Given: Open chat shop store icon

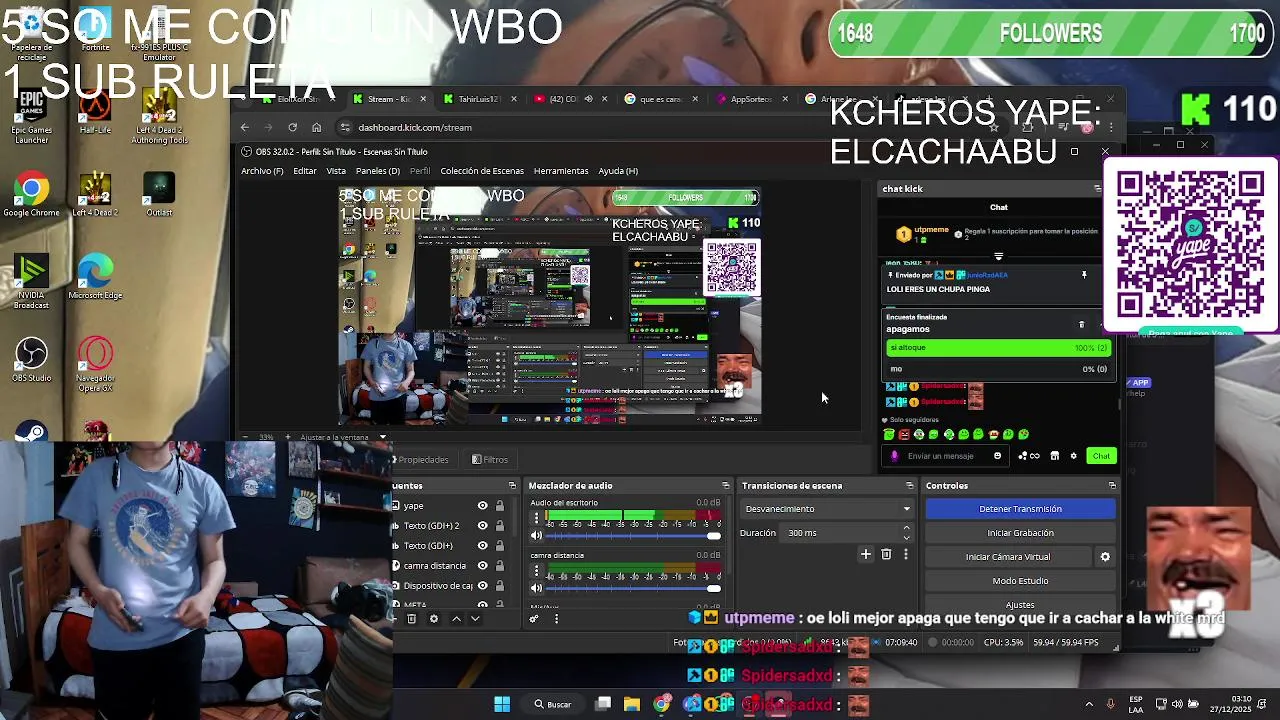Looking at the screenshot, I should click(1054, 456).
